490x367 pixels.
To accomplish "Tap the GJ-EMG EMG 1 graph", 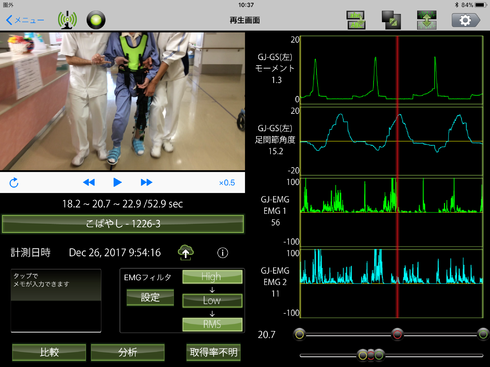I will (x=392, y=212).
